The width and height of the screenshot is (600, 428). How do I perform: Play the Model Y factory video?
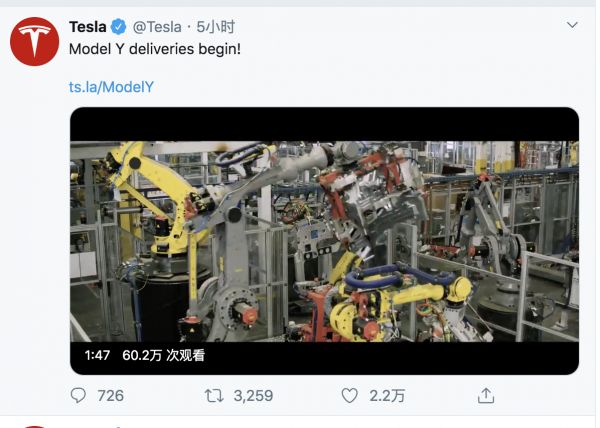click(x=324, y=240)
